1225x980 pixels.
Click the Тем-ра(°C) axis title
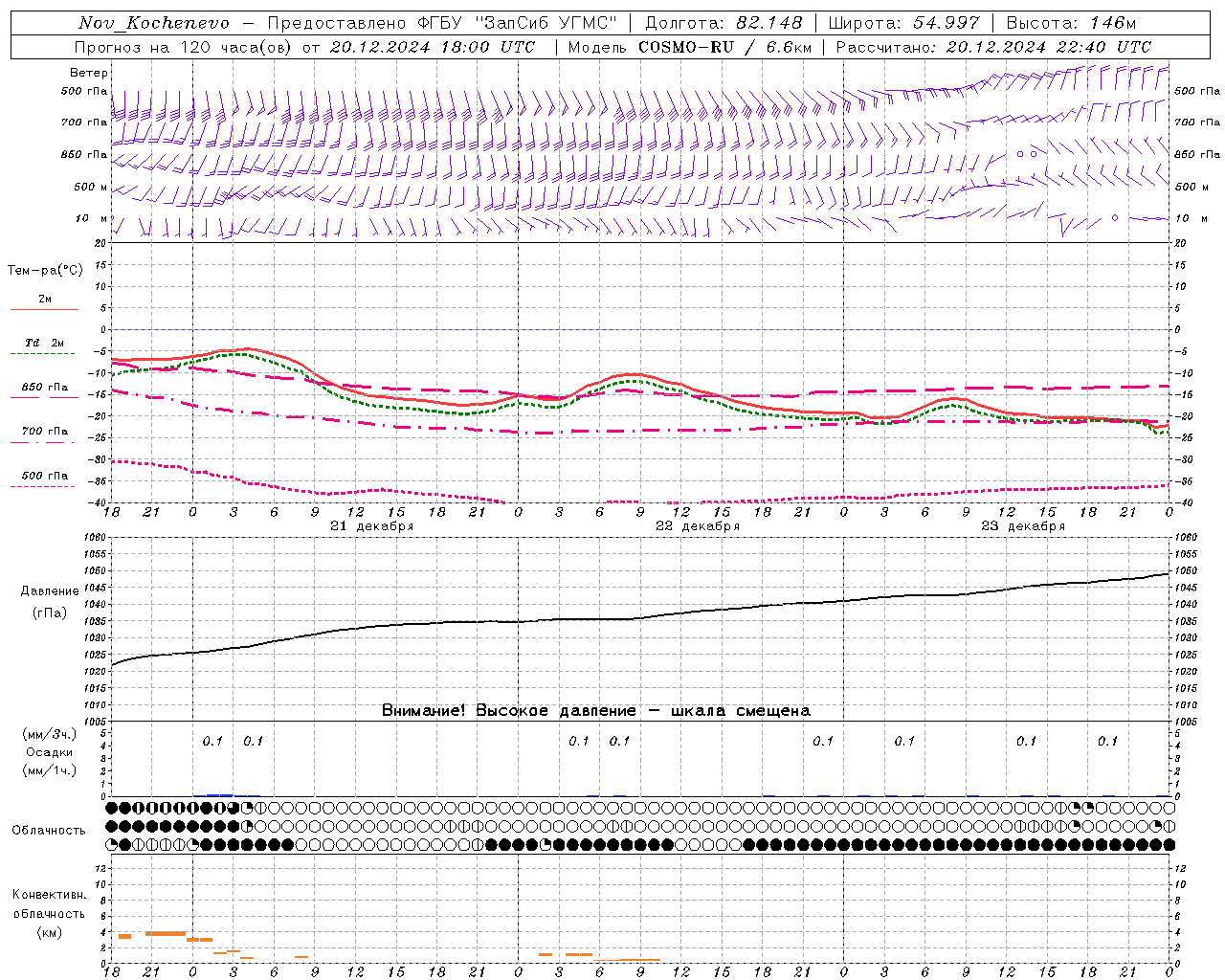click(x=45, y=271)
